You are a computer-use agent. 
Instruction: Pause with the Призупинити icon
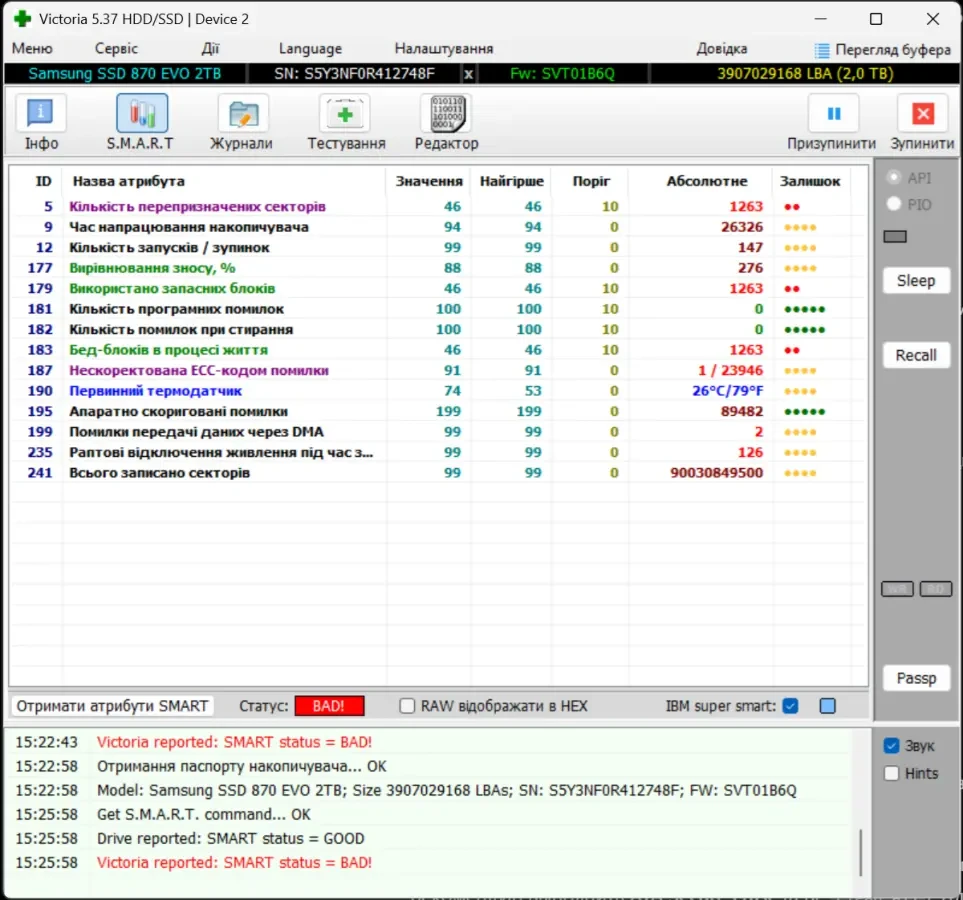pos(833,114)
